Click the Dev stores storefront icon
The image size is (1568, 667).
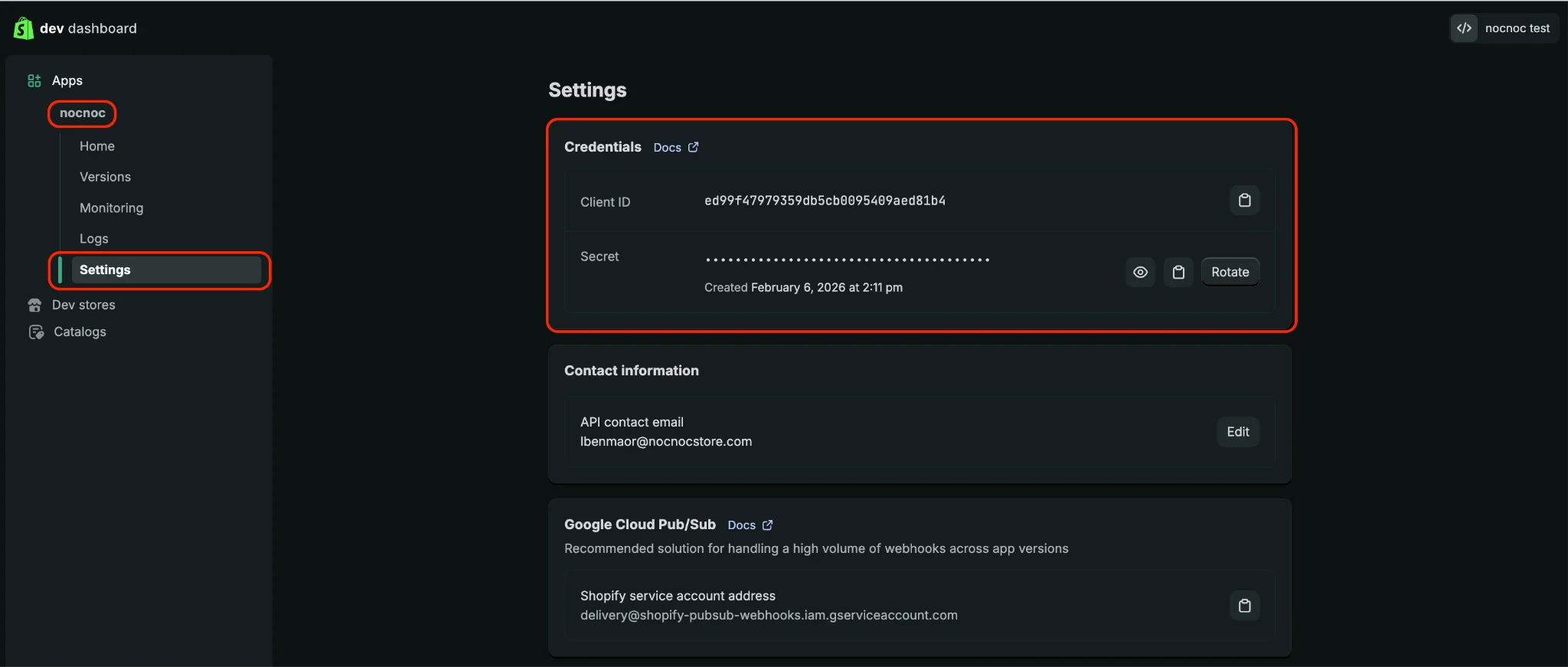[34, 305]
